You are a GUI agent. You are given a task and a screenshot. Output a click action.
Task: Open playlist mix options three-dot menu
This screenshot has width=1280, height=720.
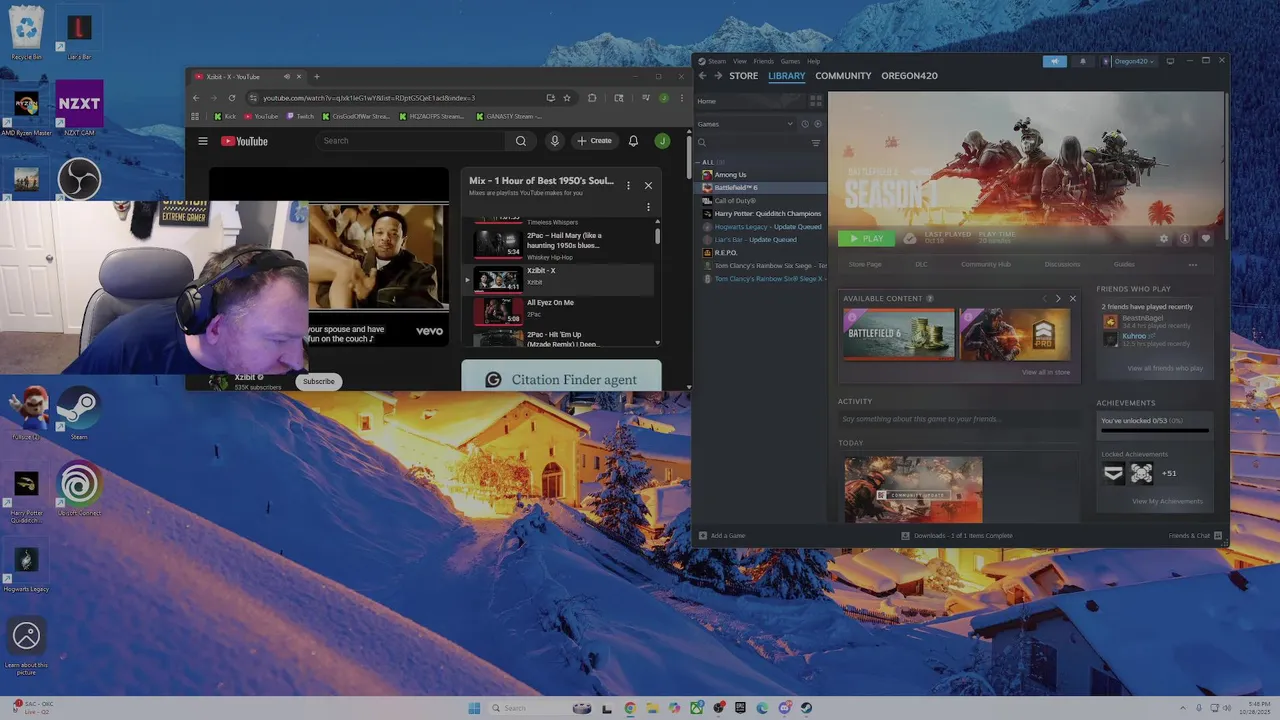628,185
